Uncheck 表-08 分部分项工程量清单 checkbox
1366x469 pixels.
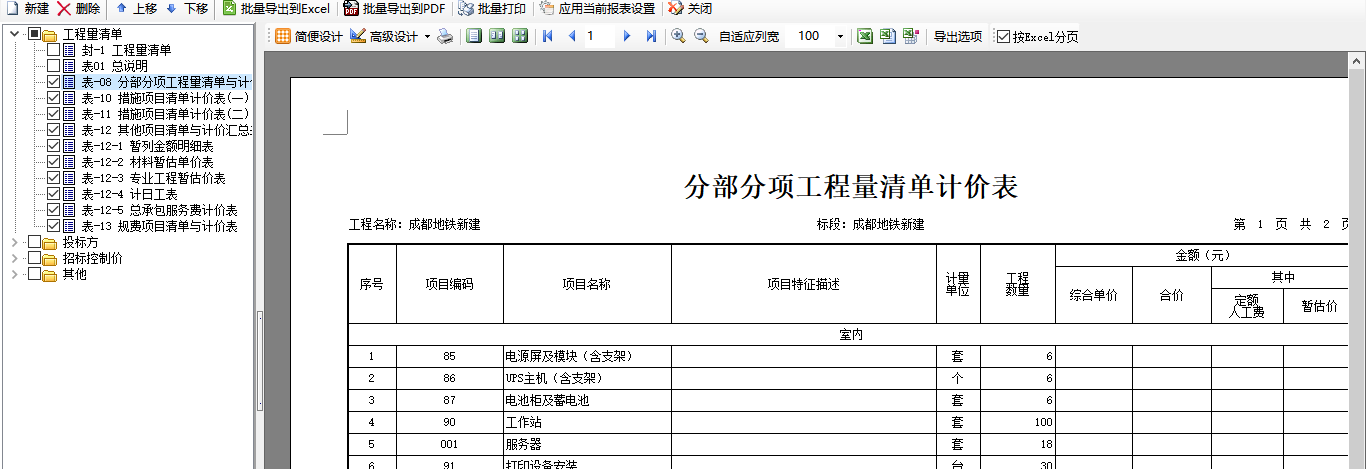click(53, 82)
